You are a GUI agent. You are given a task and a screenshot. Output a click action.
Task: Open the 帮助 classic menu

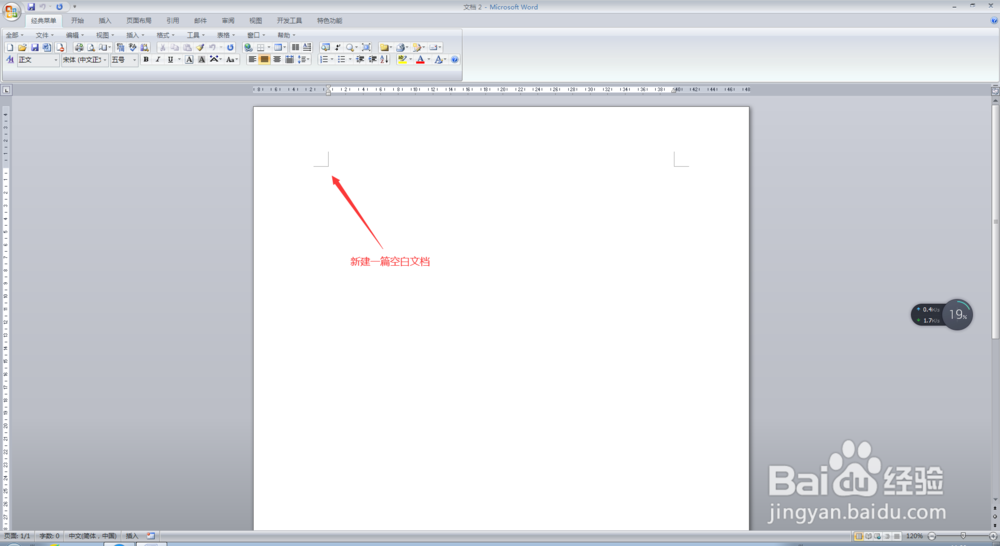point(286,35)
